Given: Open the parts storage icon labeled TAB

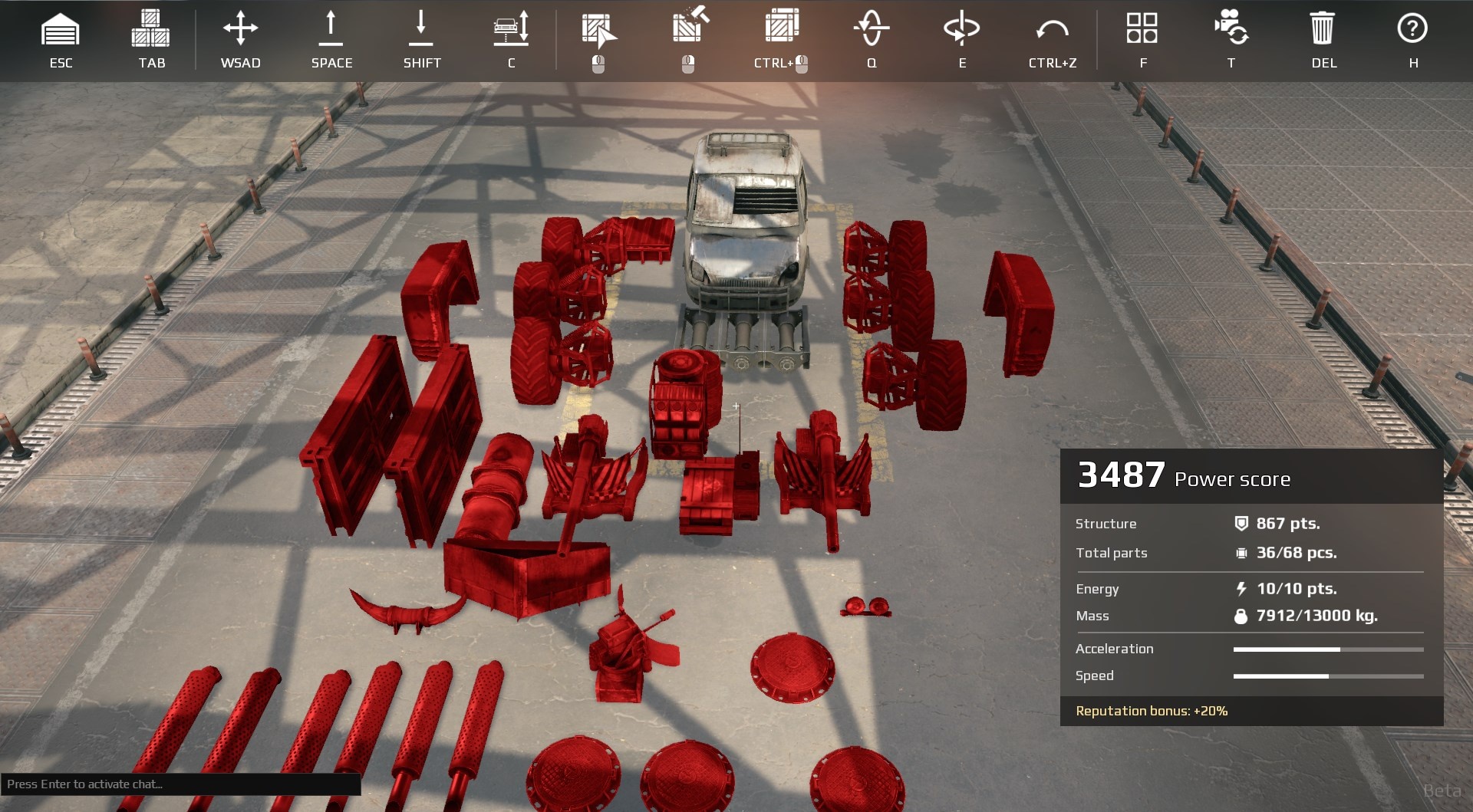Looking at the screenshot, I should [151, 29].
